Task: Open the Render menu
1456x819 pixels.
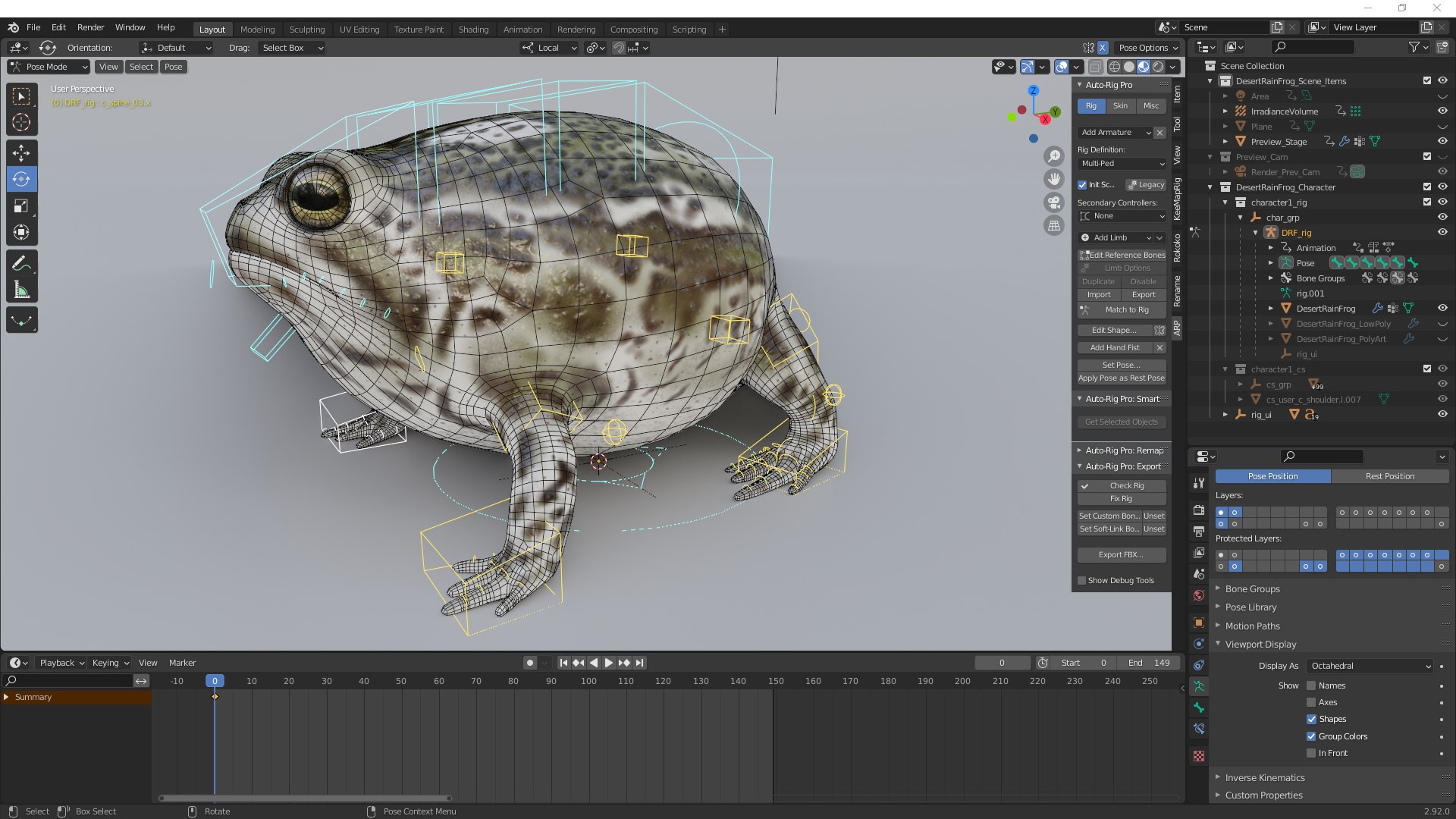Action: (x=90, y=27)
